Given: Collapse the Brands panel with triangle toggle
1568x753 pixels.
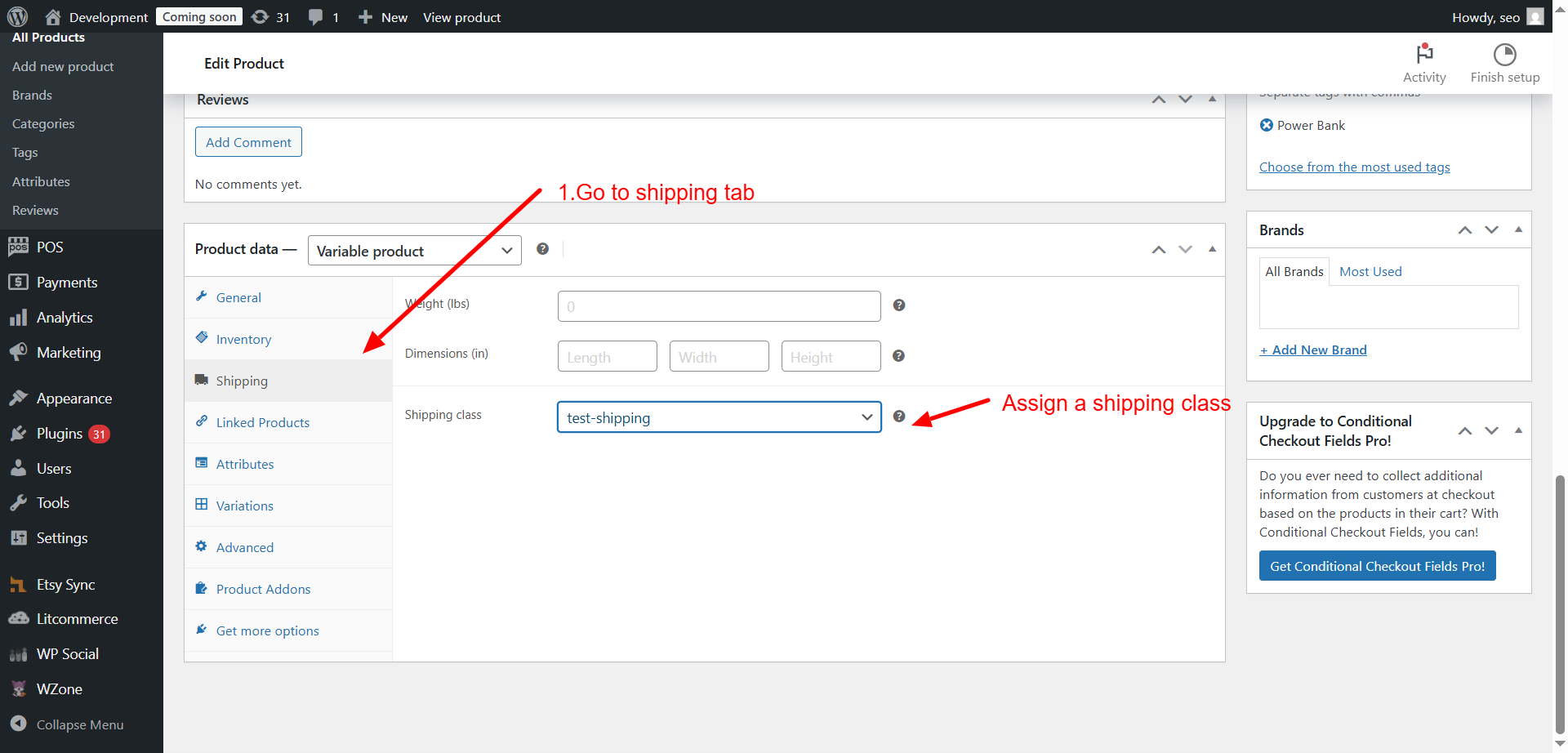Looking at the screenshot, I should 1518,229.
